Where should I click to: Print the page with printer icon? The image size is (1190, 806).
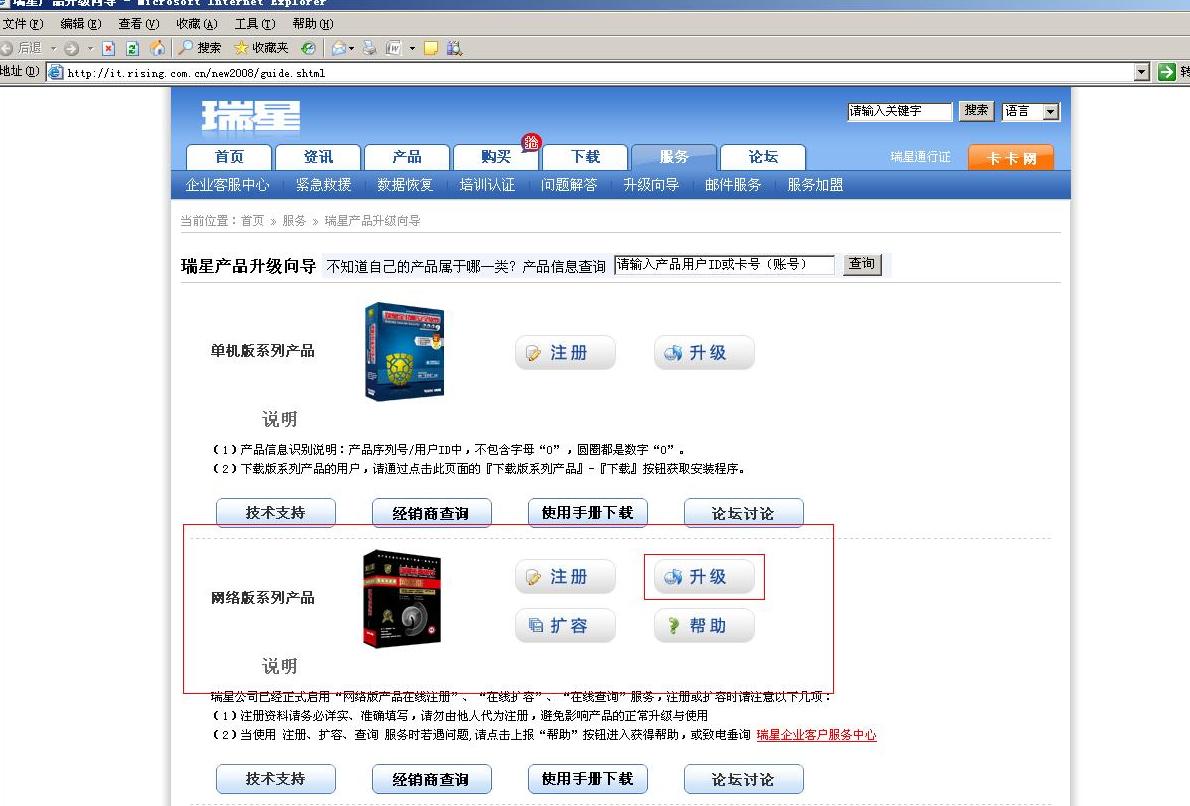370,49
